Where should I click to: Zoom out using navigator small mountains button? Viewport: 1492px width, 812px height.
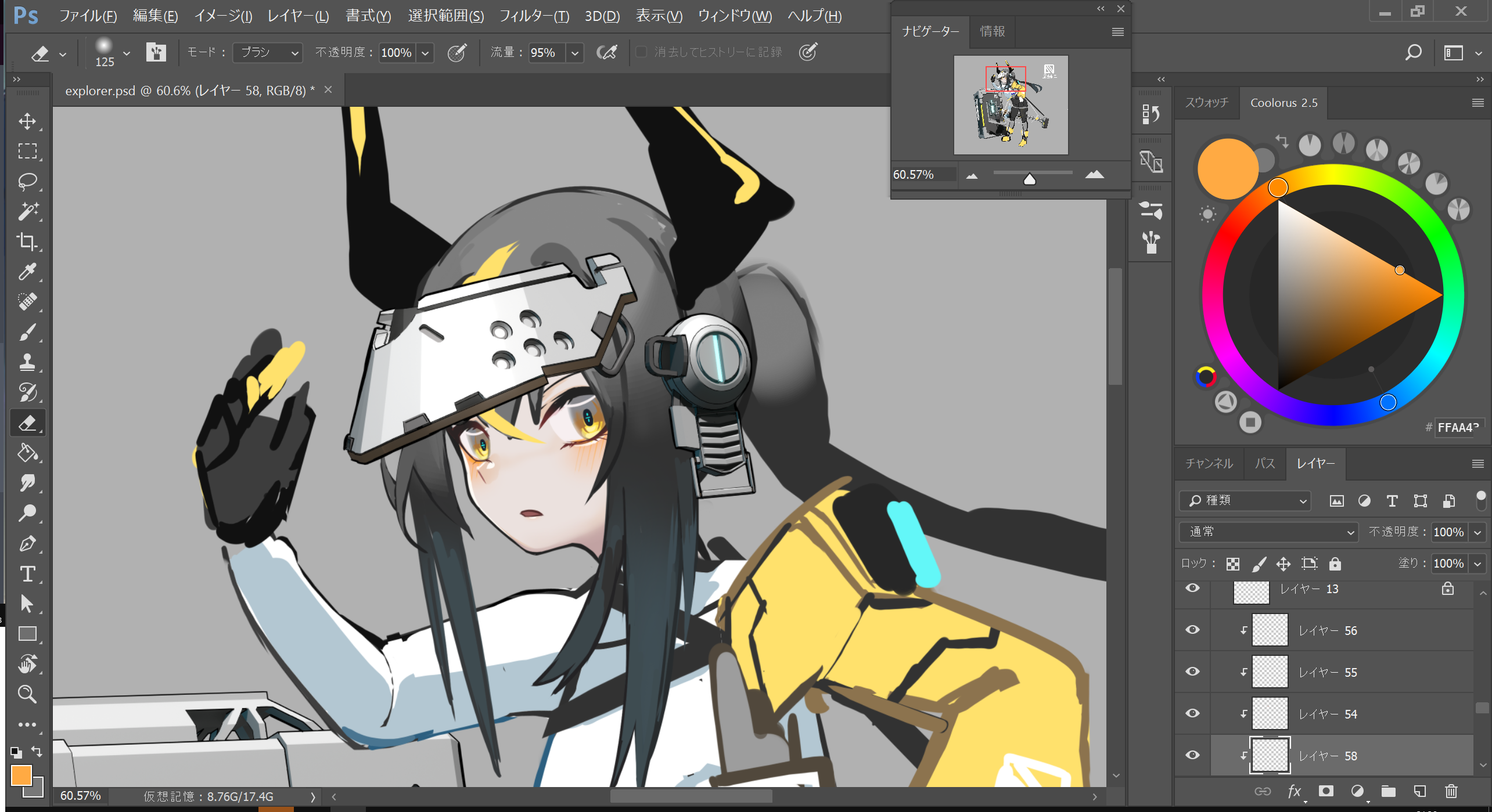[x=972, y=175]
